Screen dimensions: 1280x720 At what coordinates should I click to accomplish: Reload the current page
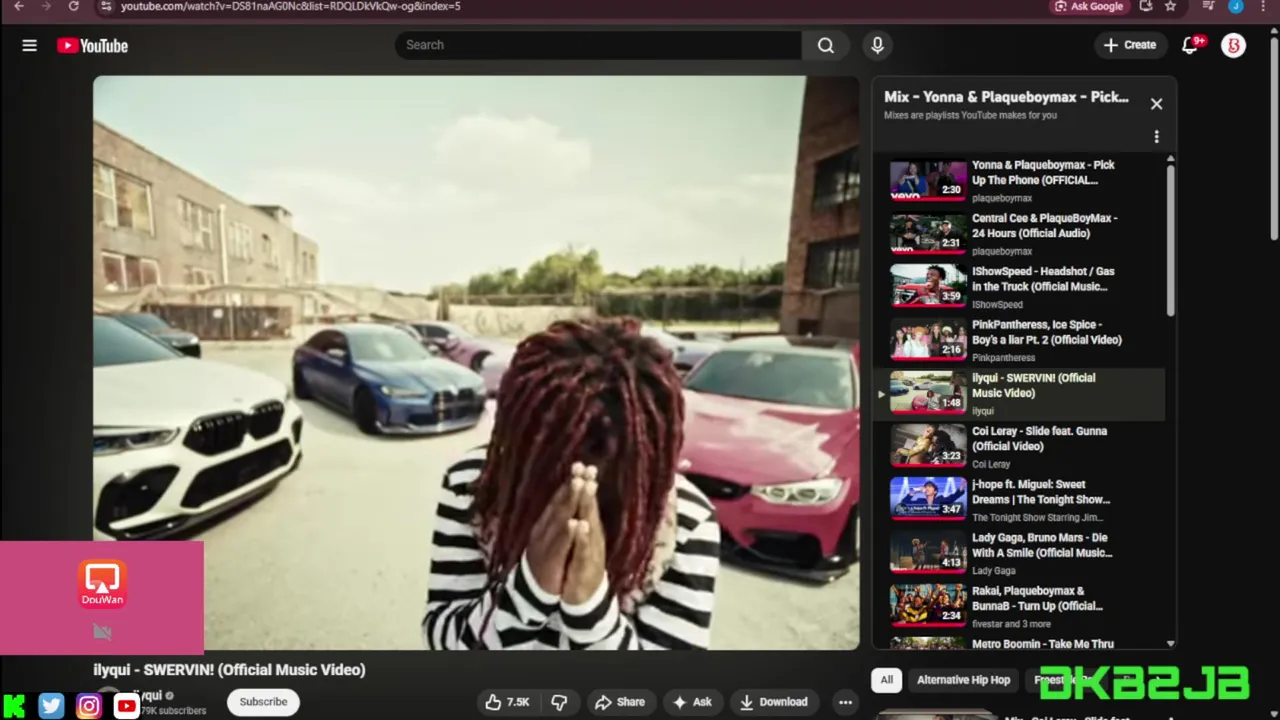pyautogui.click(x=73, y=6)
